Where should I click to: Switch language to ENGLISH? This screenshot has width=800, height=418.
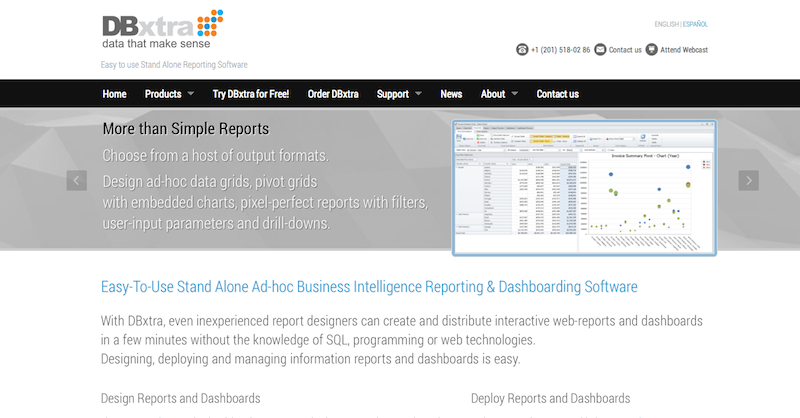[666, 24]
